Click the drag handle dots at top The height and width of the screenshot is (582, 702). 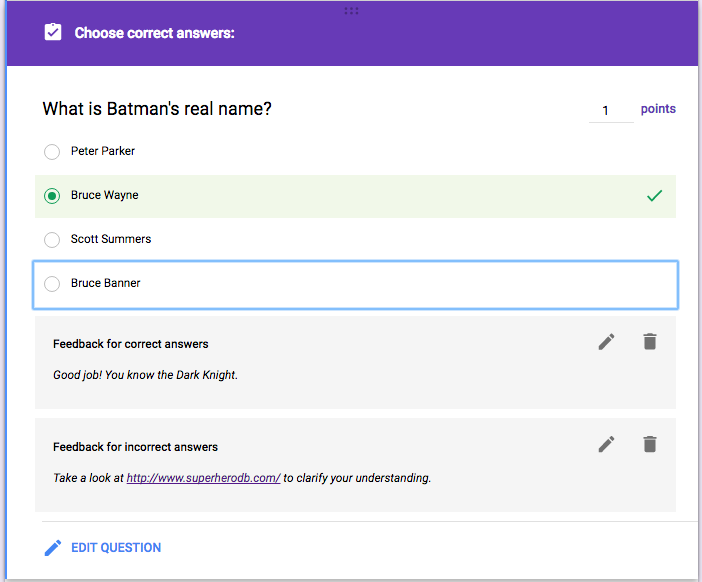pos(351,10)
